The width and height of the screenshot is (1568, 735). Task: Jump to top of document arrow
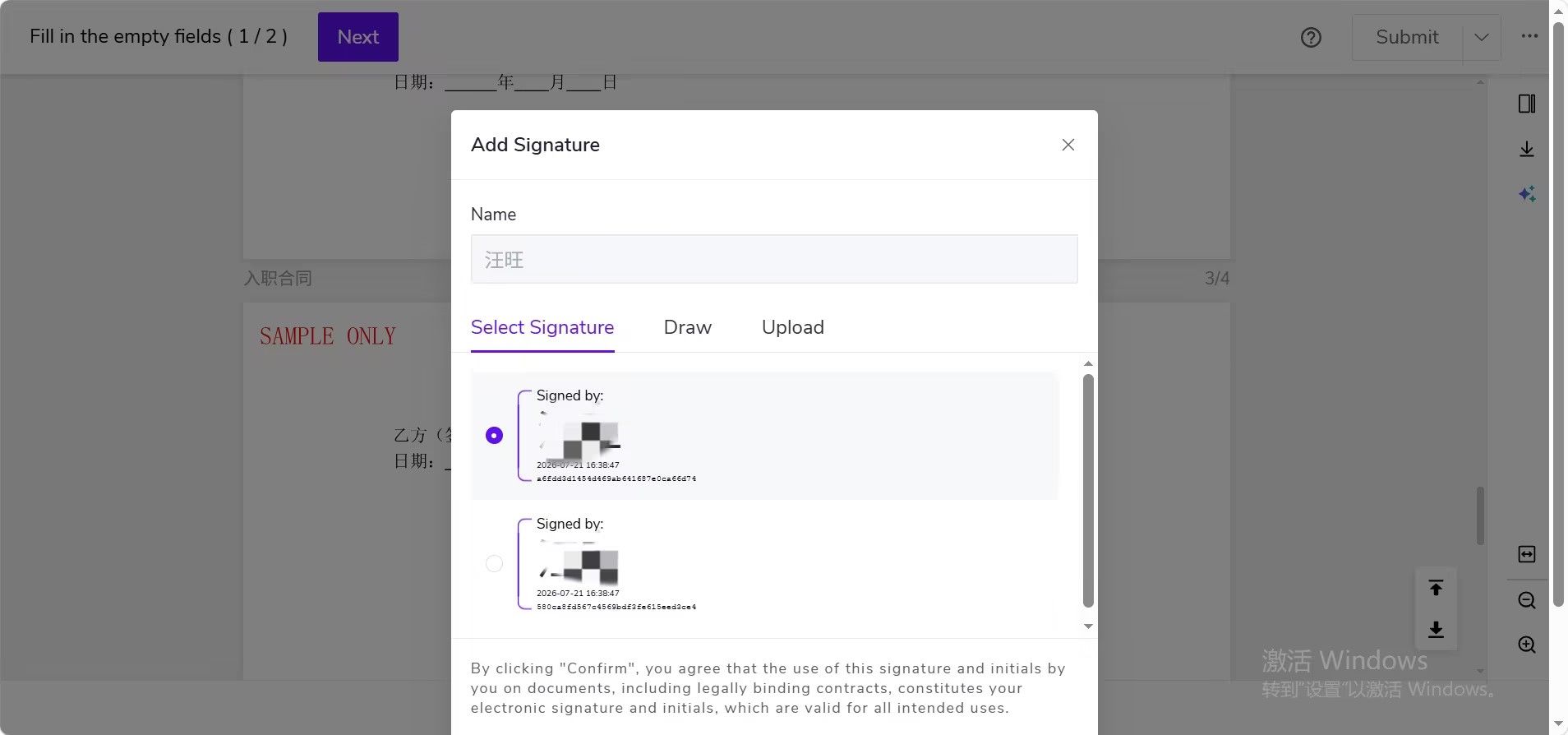pyautogui.click(x=1436, y=588)
